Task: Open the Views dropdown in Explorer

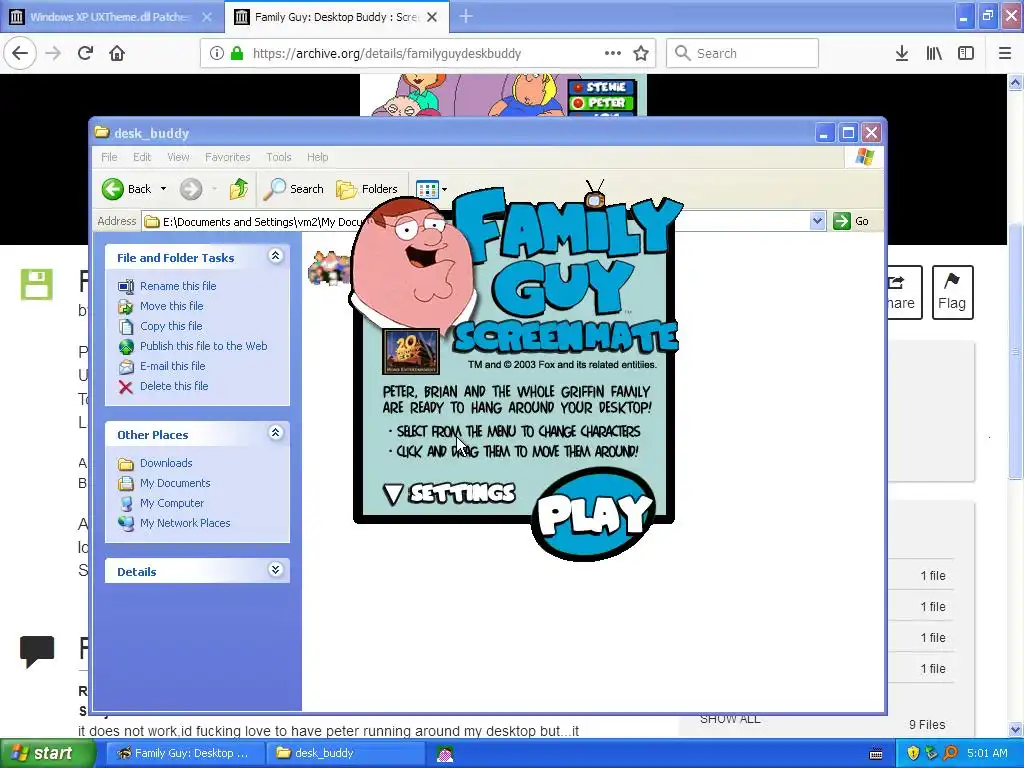Action: [x=431, y=189]
